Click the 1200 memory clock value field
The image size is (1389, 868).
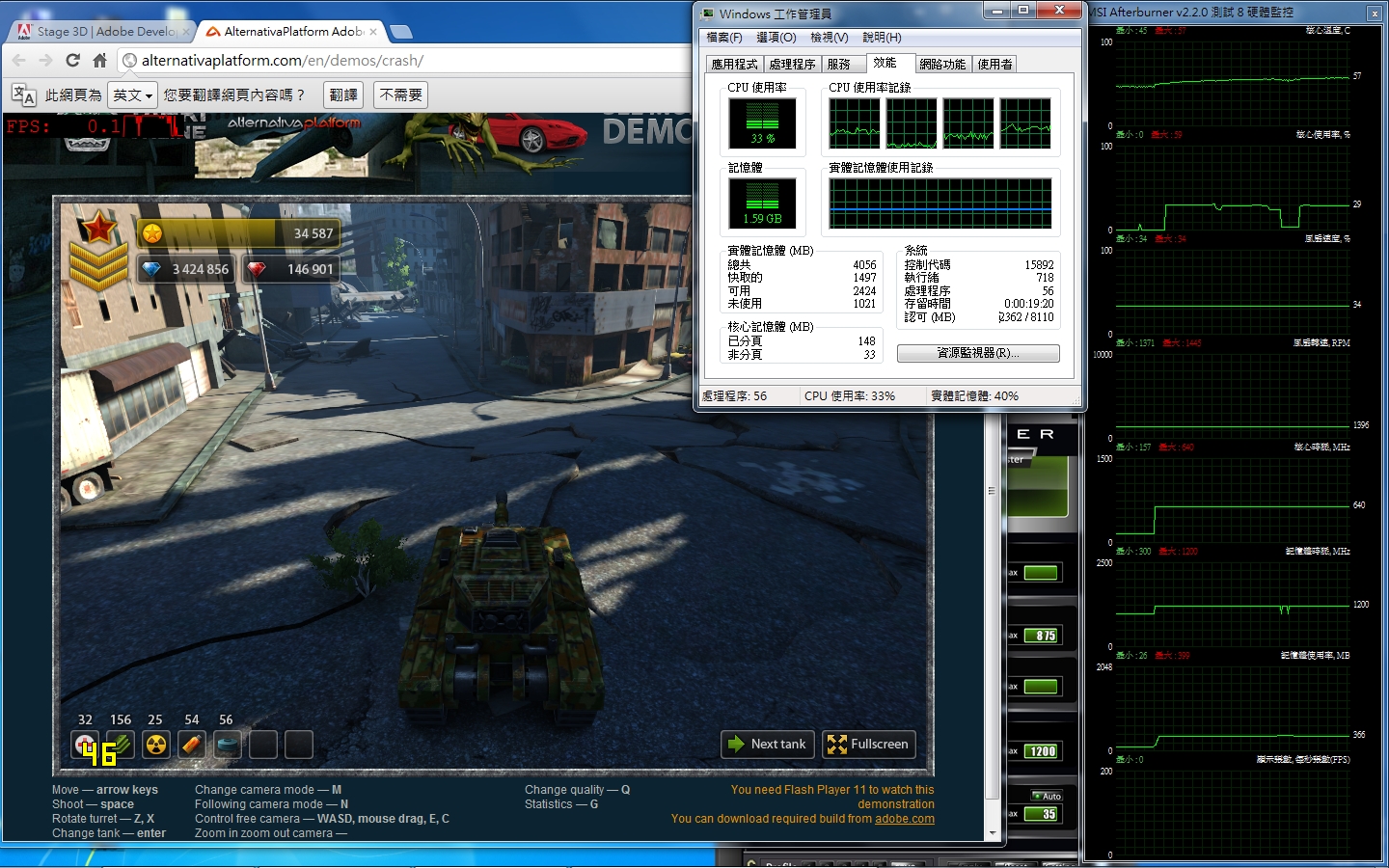point(1043,751)
